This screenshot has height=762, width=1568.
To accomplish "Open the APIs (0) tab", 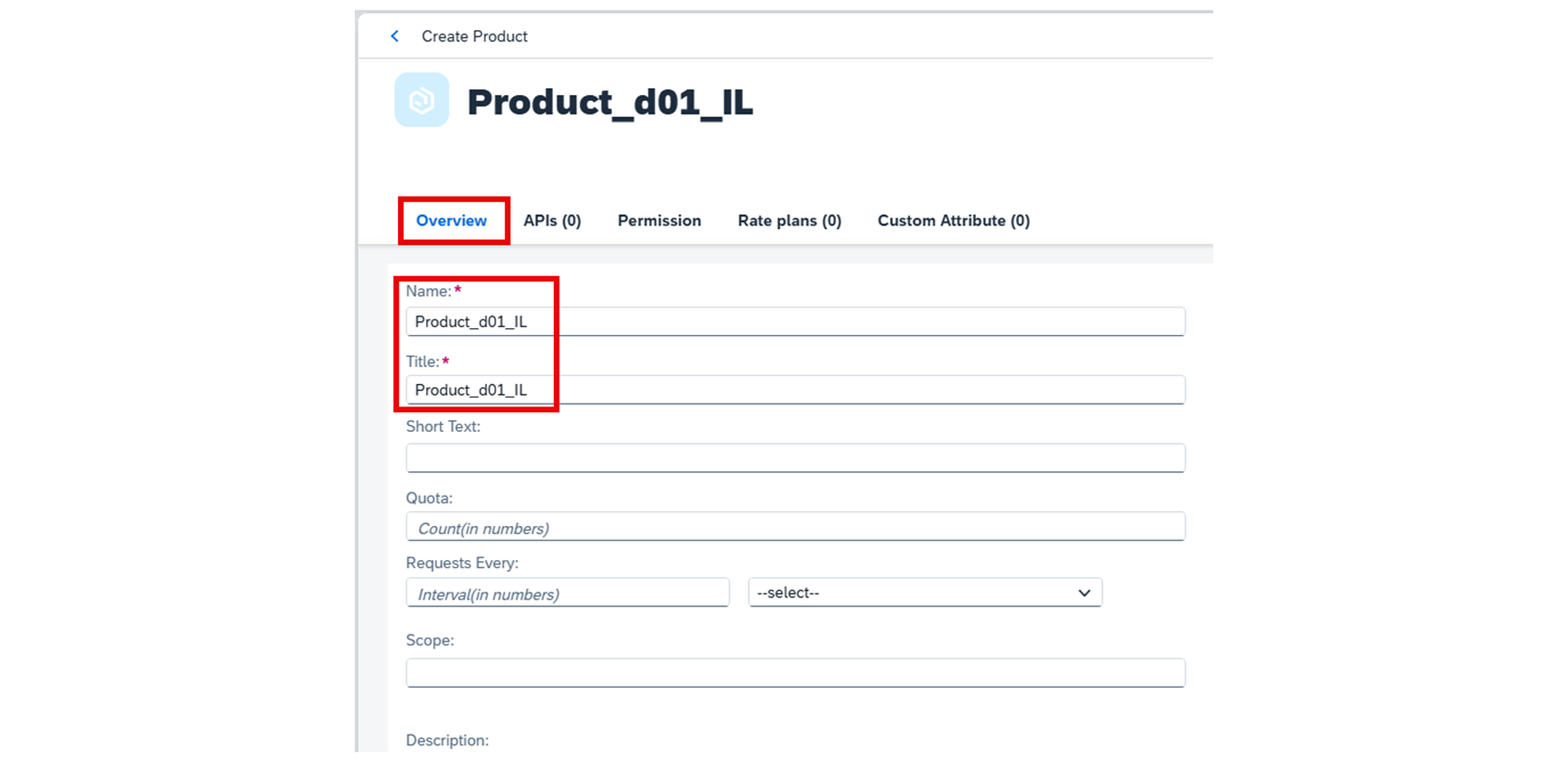I will (552, 220).
